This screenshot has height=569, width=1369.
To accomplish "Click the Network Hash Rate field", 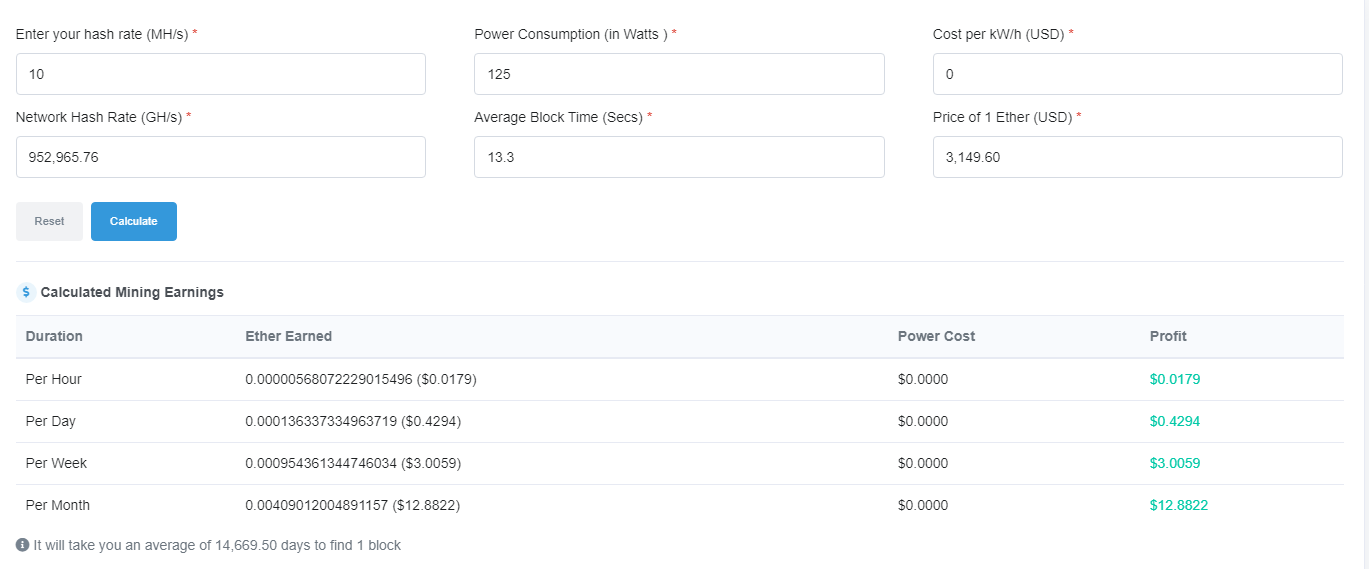I will click(220, 157).
